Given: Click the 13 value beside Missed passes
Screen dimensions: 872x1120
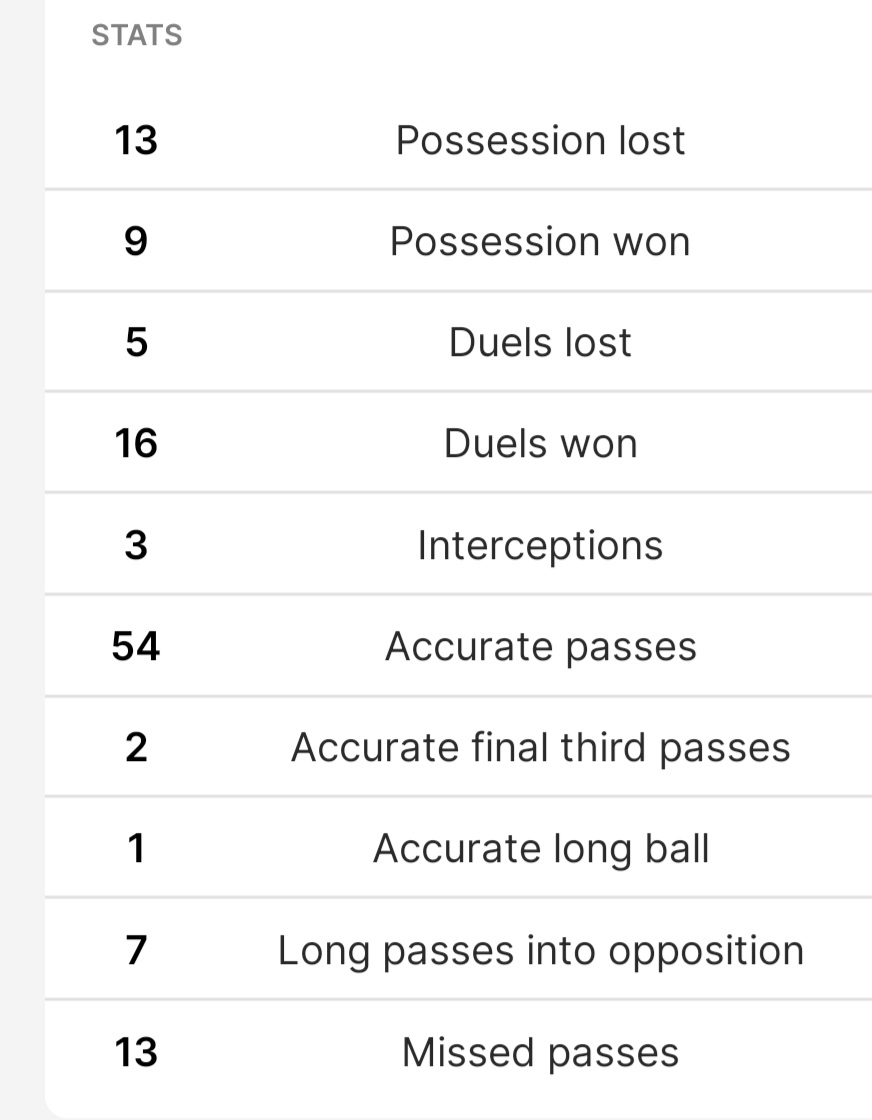Looking at the screenshot, I should pos(136,1052).
